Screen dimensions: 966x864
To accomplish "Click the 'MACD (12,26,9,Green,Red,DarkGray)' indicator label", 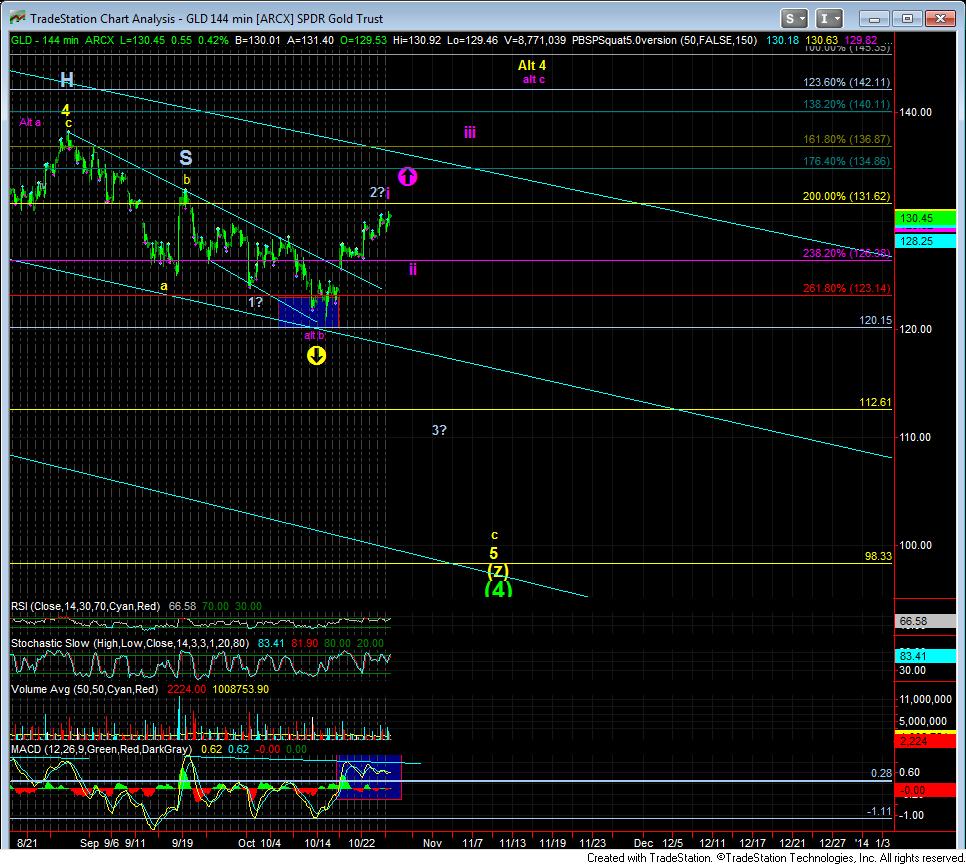I will [102, 749].
